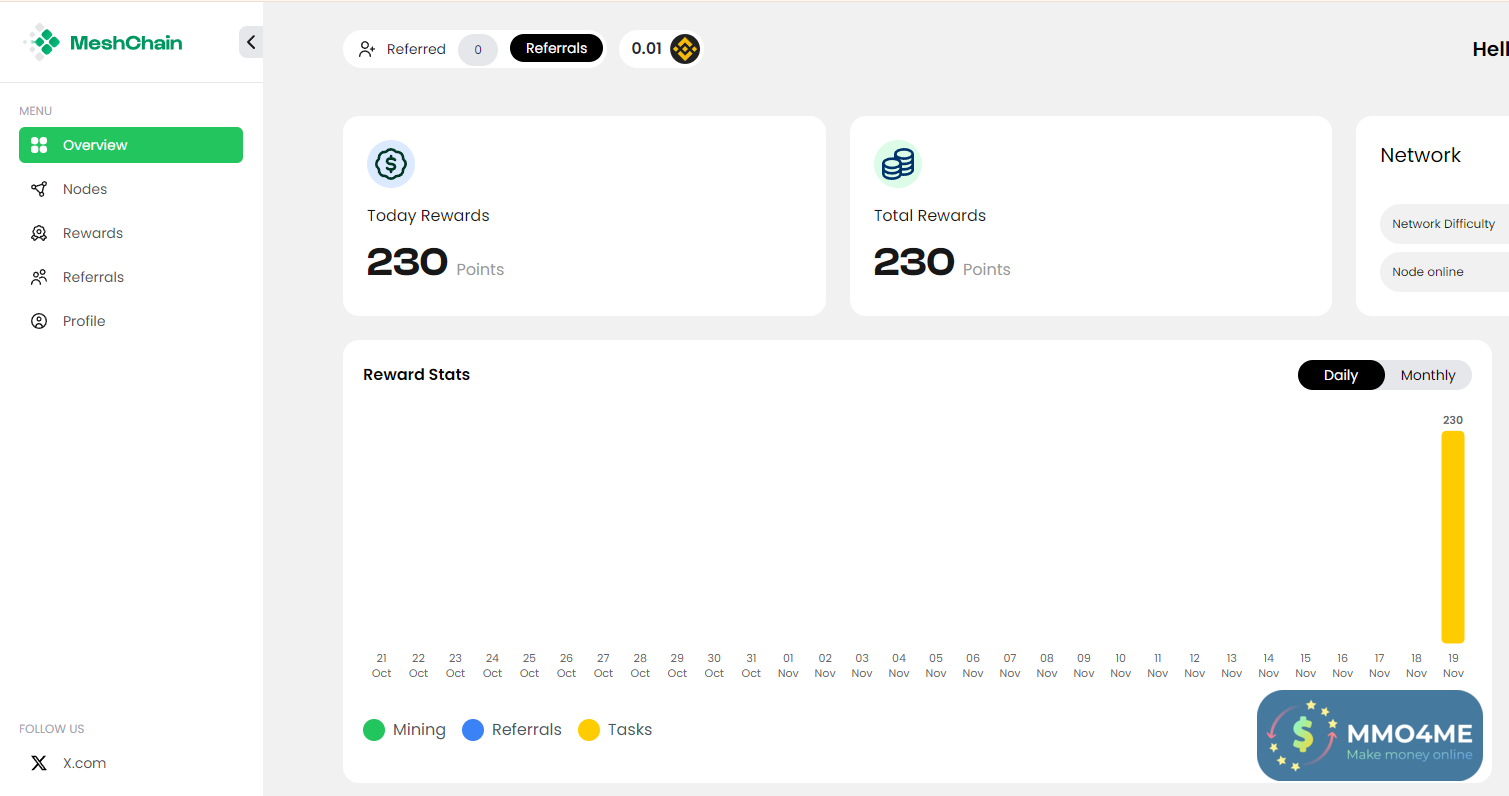Switch reward stats to Monthly view

pyautogui.click(x=1427, y=375)
